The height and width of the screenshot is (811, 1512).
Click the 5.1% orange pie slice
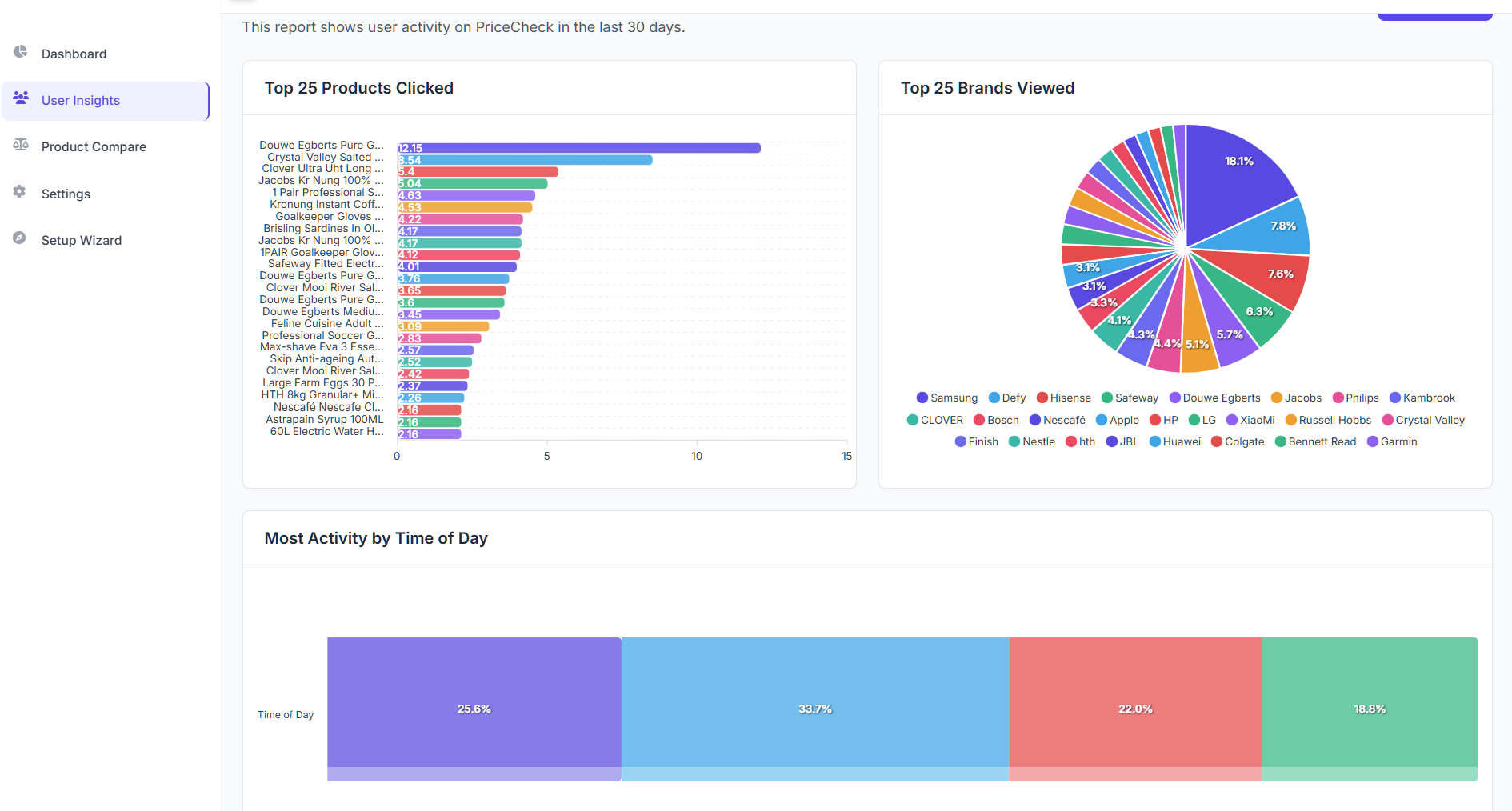[1197, 336]
